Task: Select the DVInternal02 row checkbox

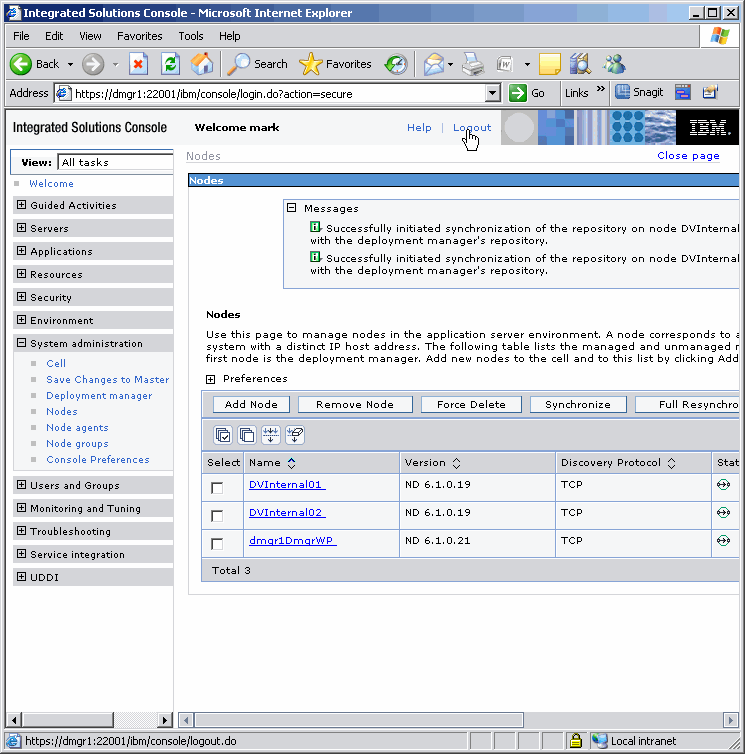Action: 217,516
